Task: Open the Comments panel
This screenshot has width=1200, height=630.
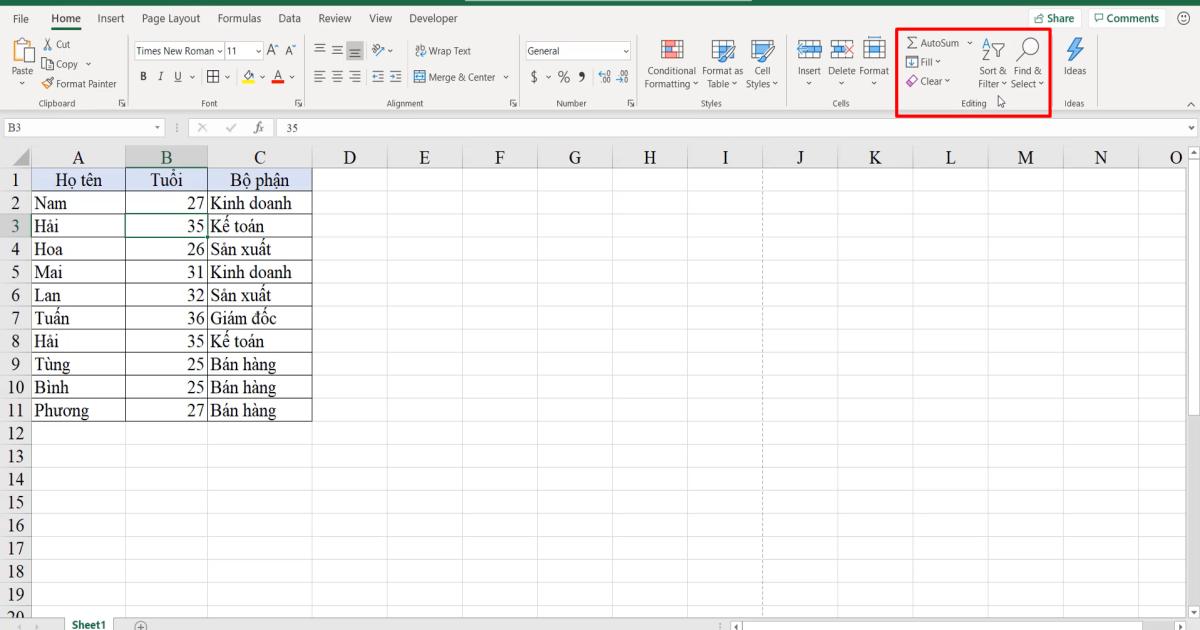Action: pos(1126,17)
